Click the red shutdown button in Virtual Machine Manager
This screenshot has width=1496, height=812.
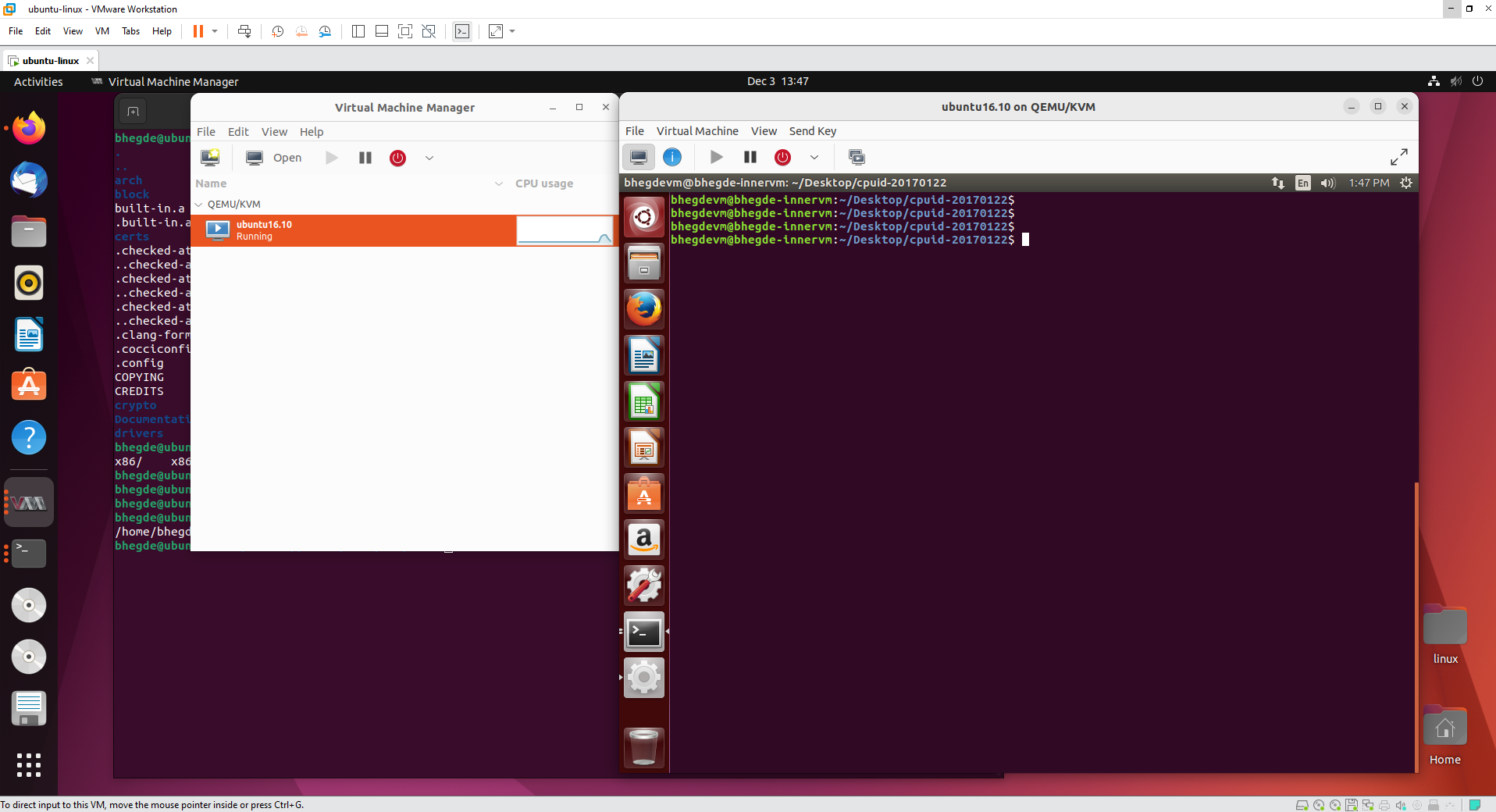pos(397,158)
